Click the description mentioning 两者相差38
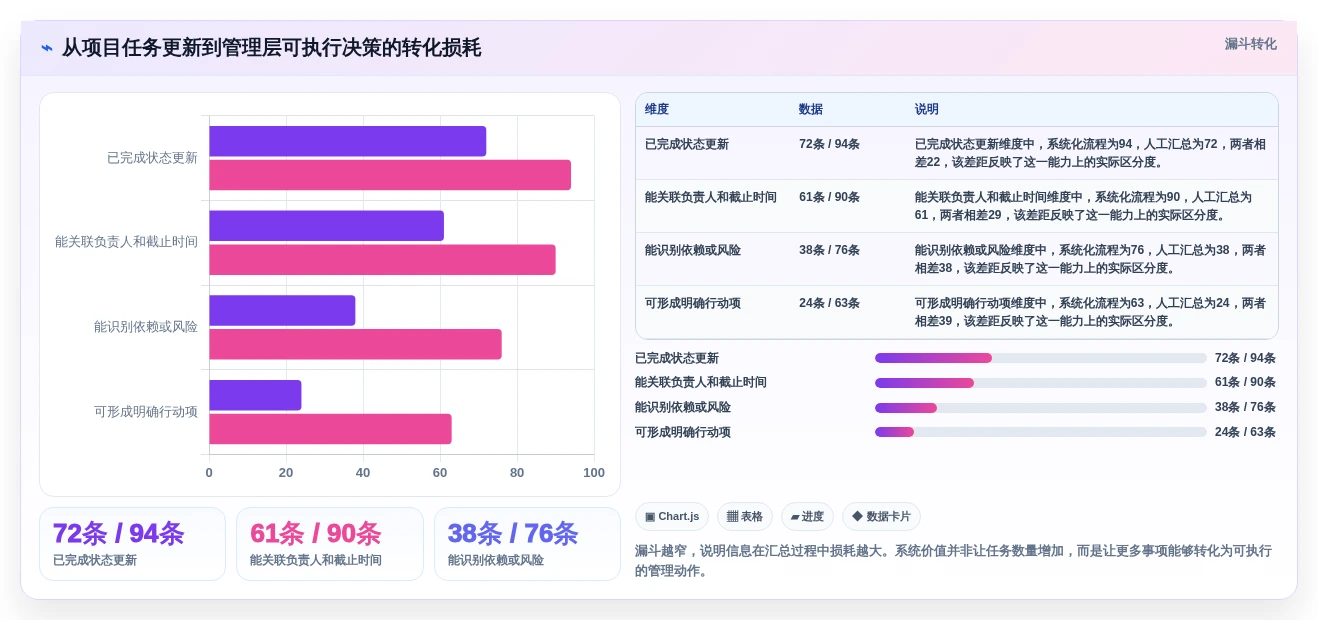This screenshot has width=1318, height=620. point(1090,259)
